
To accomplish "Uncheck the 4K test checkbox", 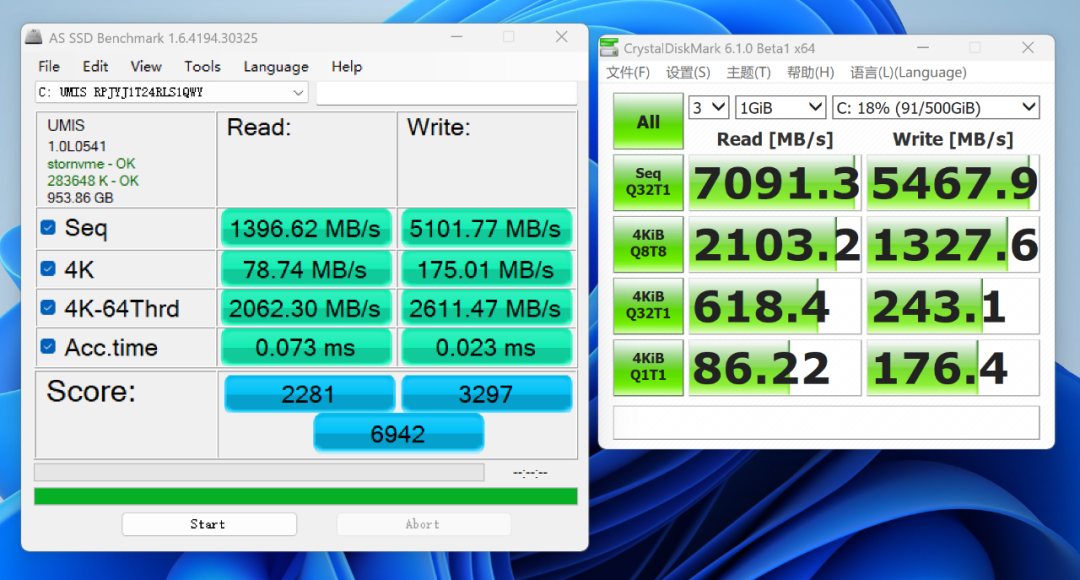I will coord(48,269).
